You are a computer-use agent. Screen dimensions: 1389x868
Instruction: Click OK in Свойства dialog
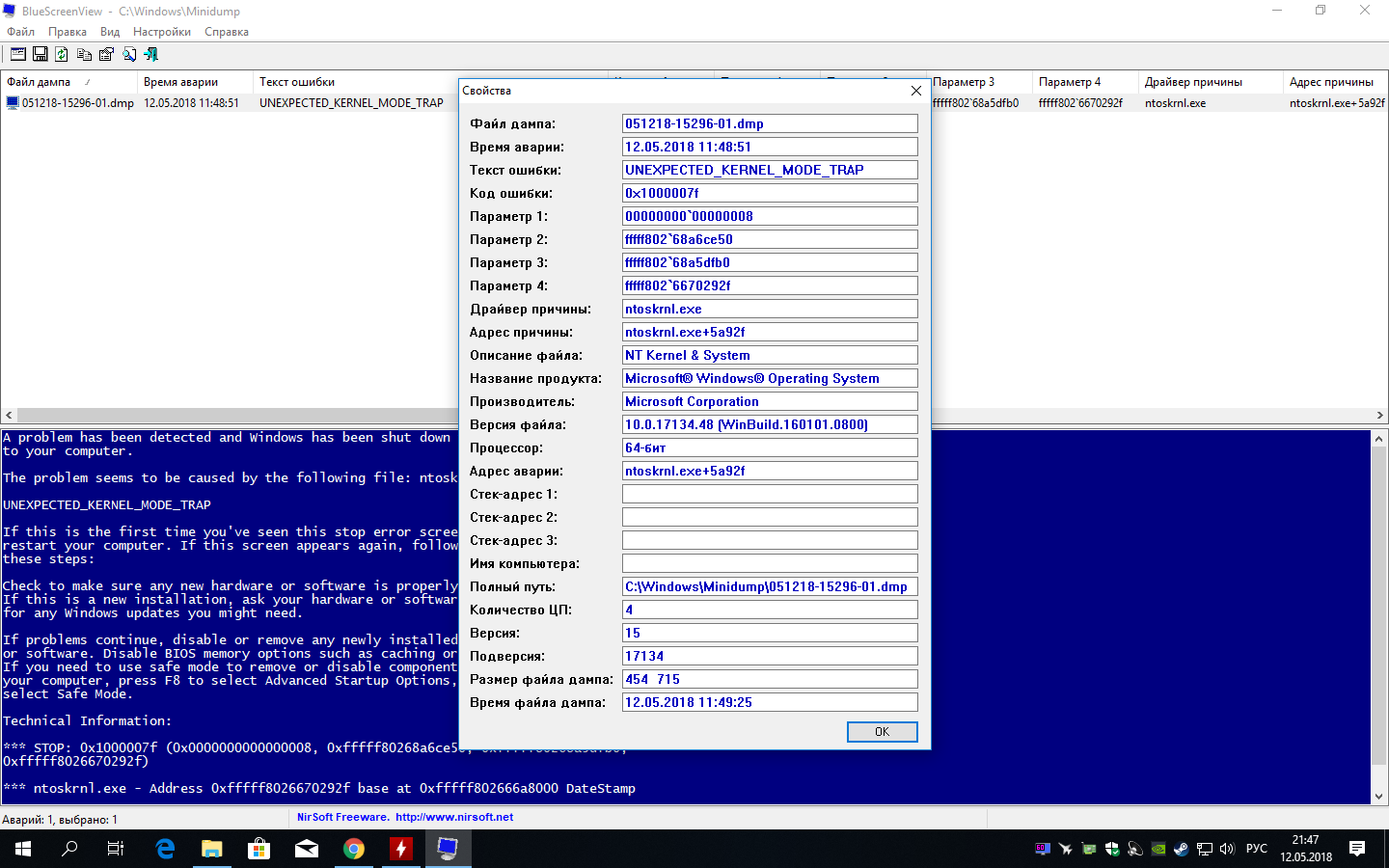(x=882, y=732)
